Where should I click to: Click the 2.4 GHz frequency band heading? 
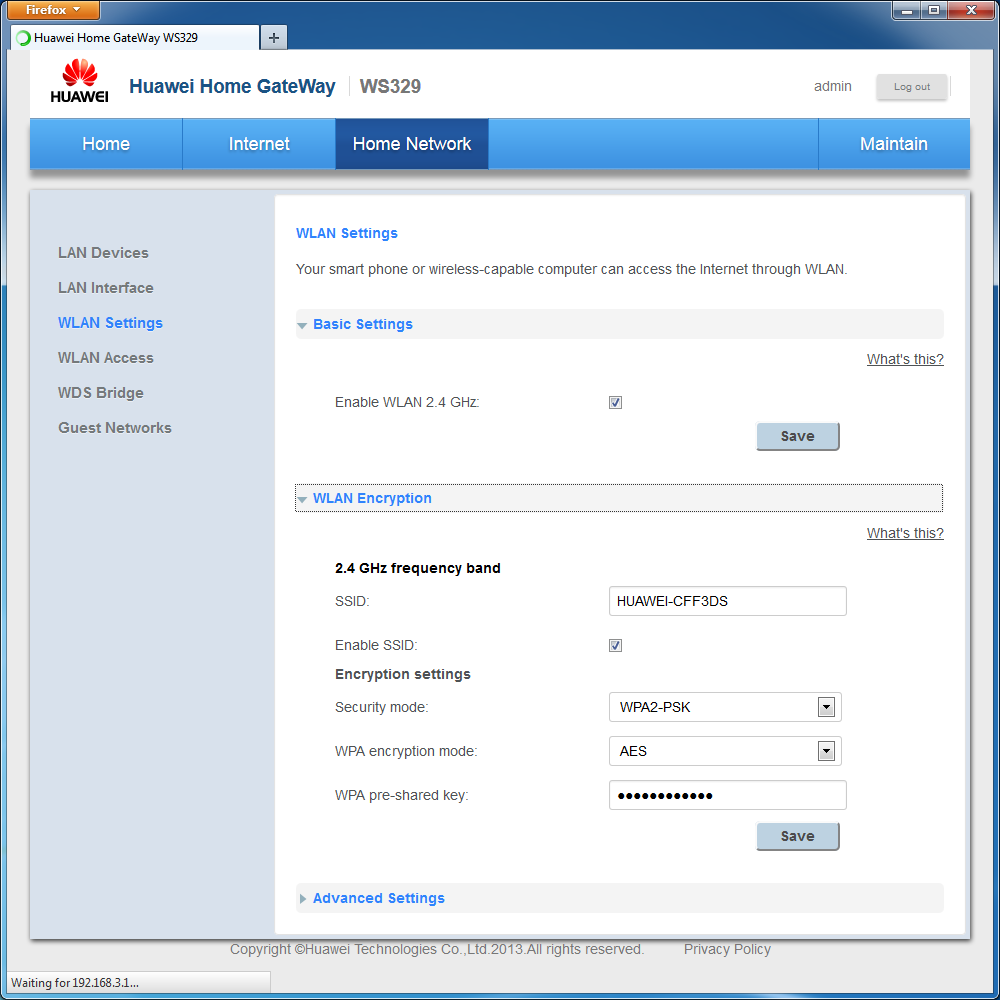click(418, 568)
